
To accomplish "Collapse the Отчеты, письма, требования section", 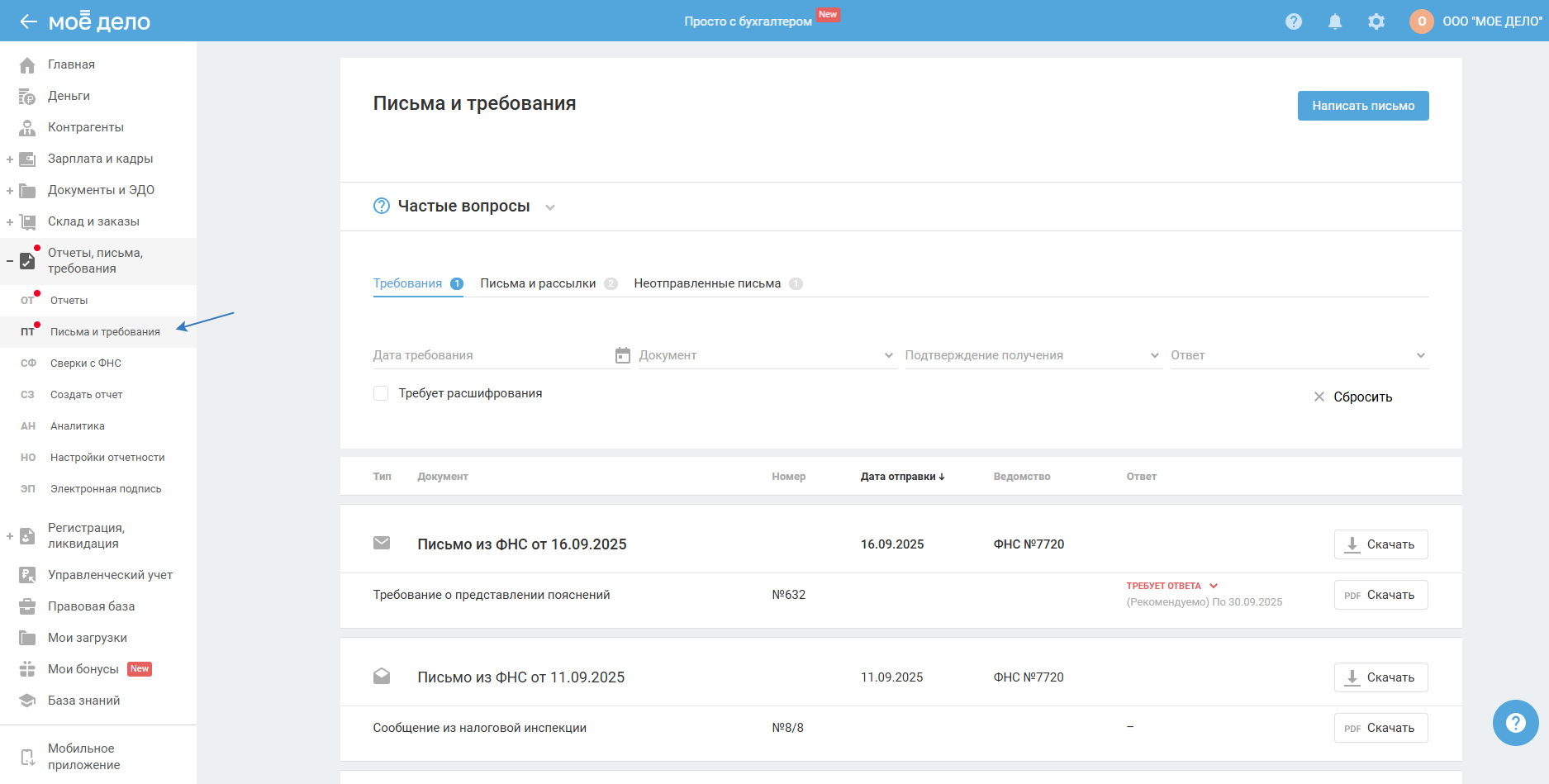I will (10, 261).
